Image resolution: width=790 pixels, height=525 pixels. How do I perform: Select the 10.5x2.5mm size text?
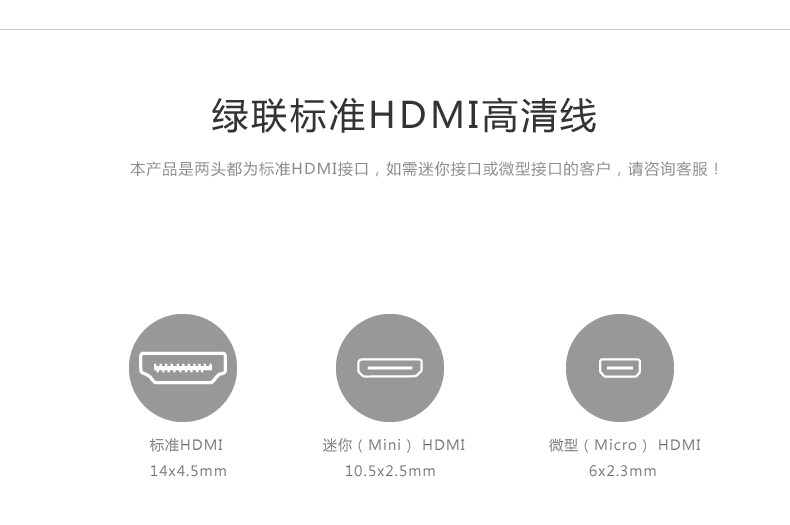click(x=390, y=471)
